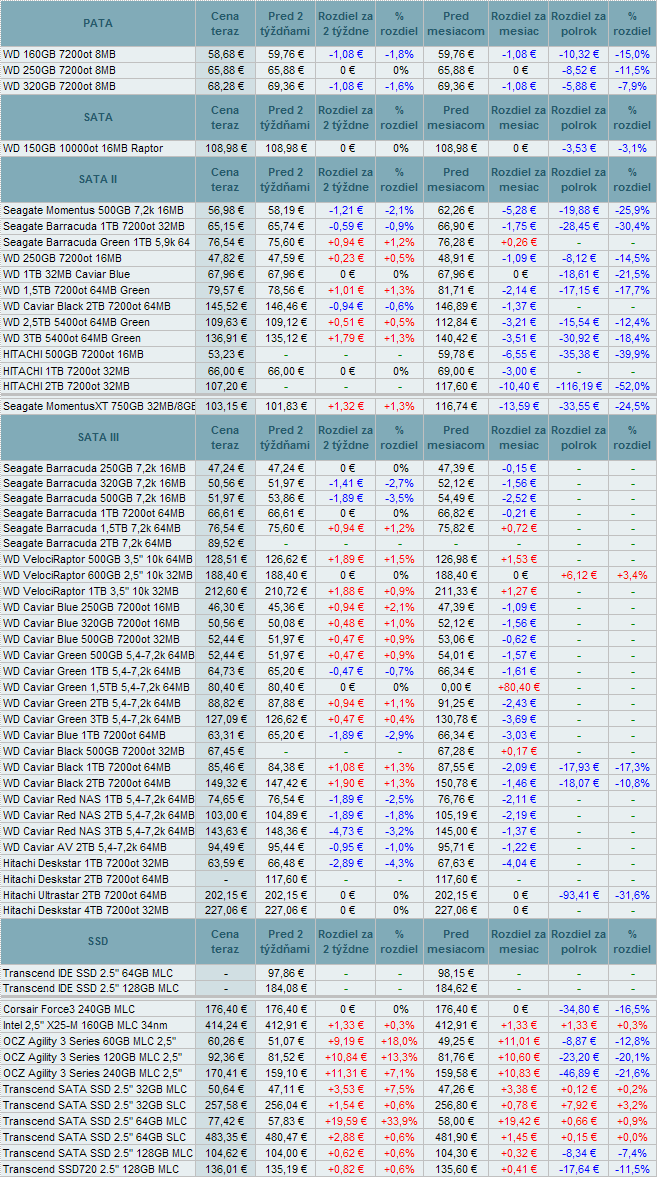
Task: Click the 212,60 € current price cell
Action: coord(225,590)
